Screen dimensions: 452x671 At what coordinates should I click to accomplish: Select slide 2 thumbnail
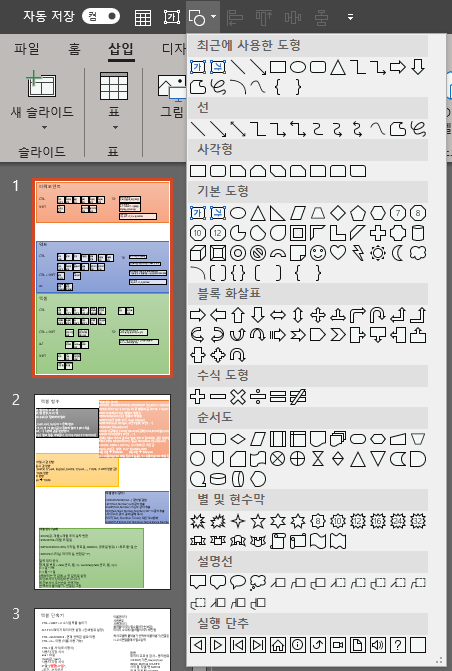(x=103, y=492)
